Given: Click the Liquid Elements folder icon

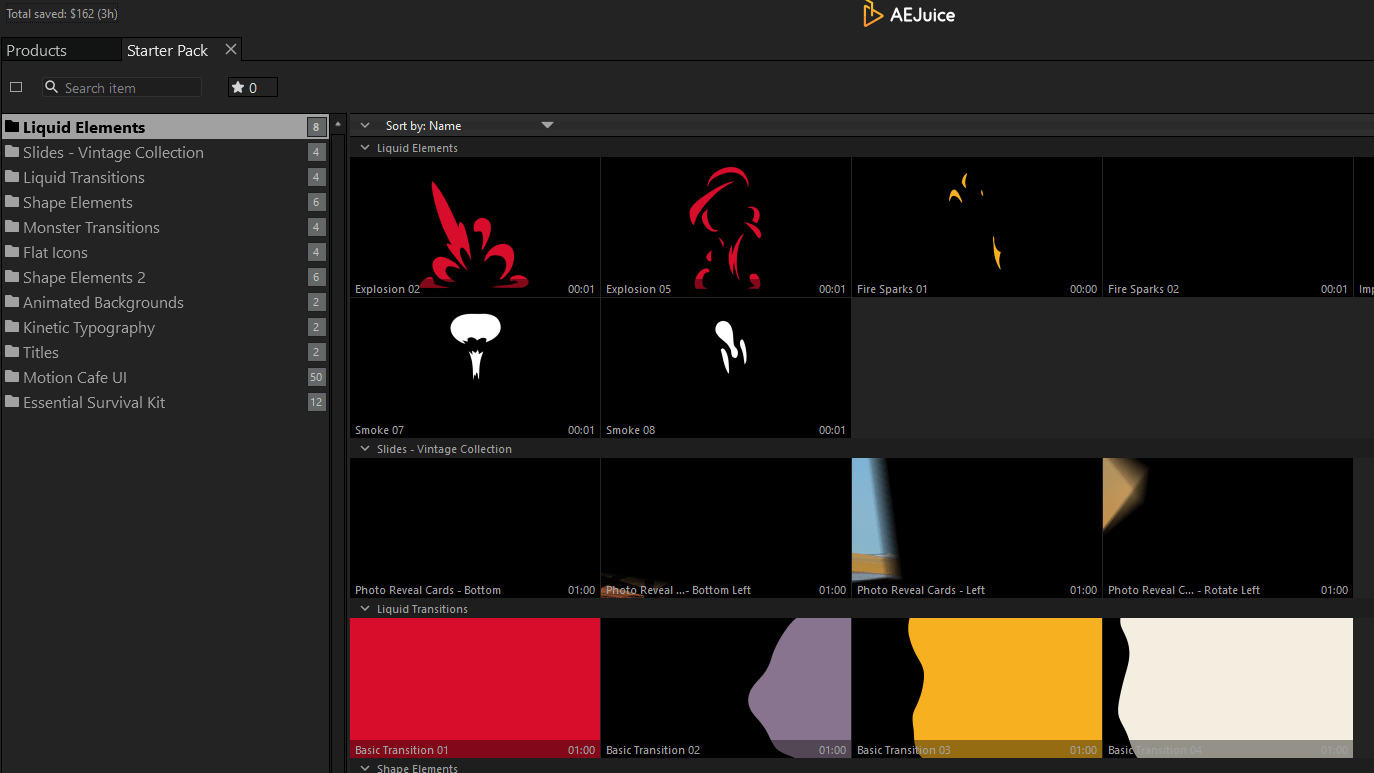Looking at the screenshot, I should [12, 127].
